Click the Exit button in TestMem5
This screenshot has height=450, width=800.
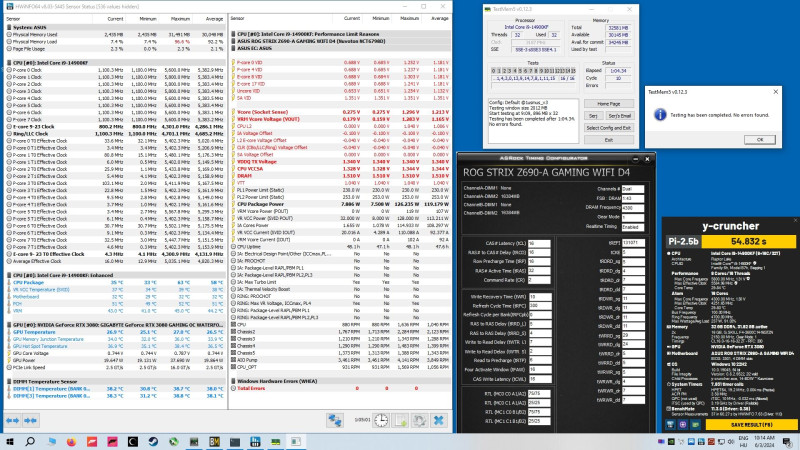coord(609,140)
